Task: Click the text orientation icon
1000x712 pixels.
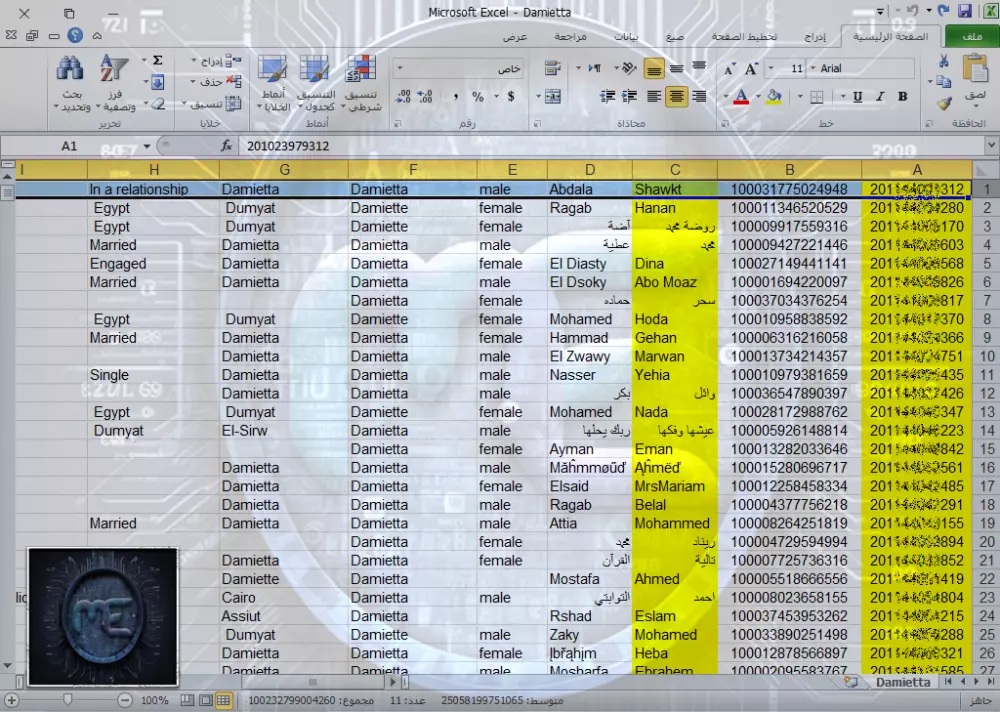Action: tap(629, 68)
